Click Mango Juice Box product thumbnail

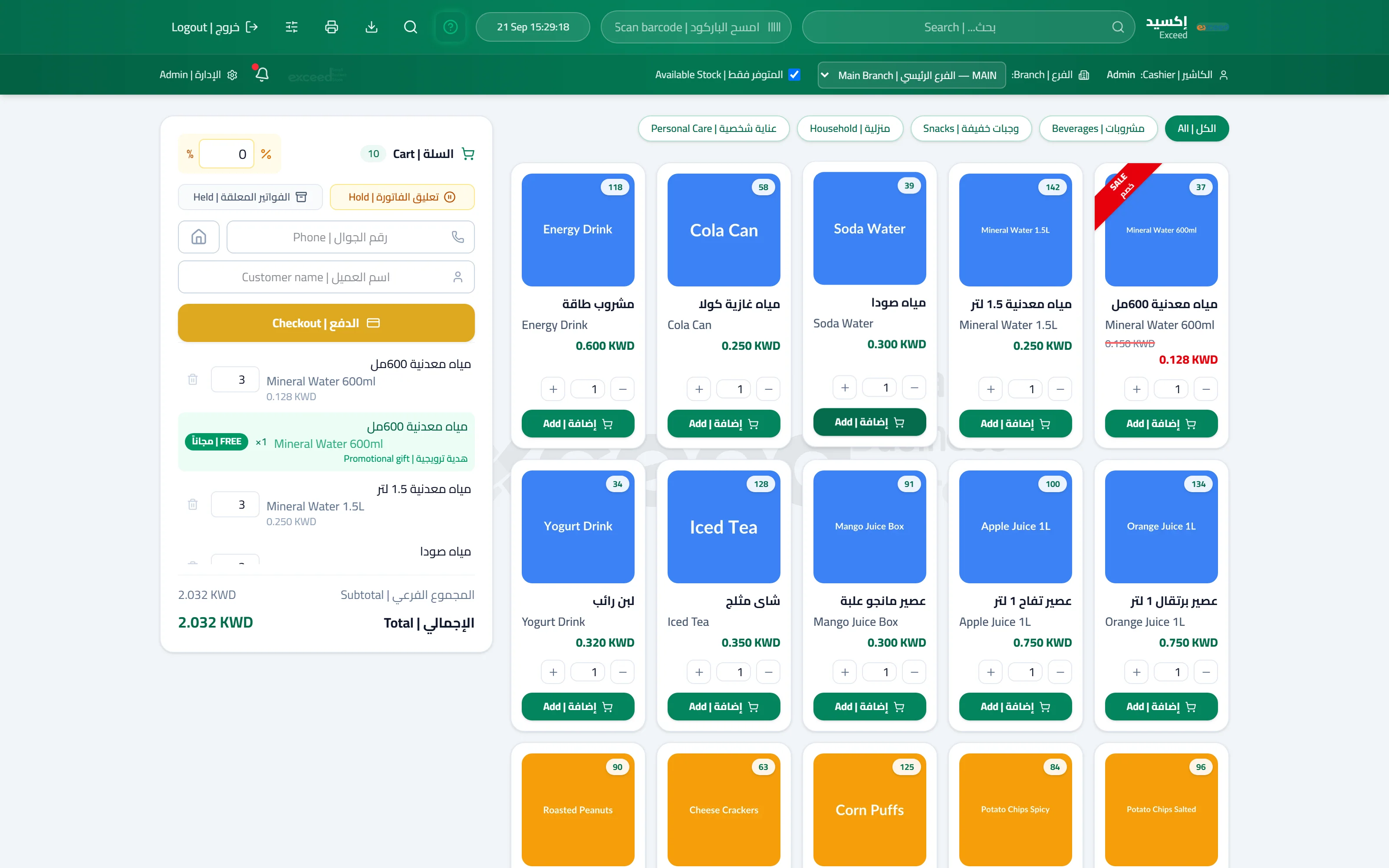(x=869, y=526)
